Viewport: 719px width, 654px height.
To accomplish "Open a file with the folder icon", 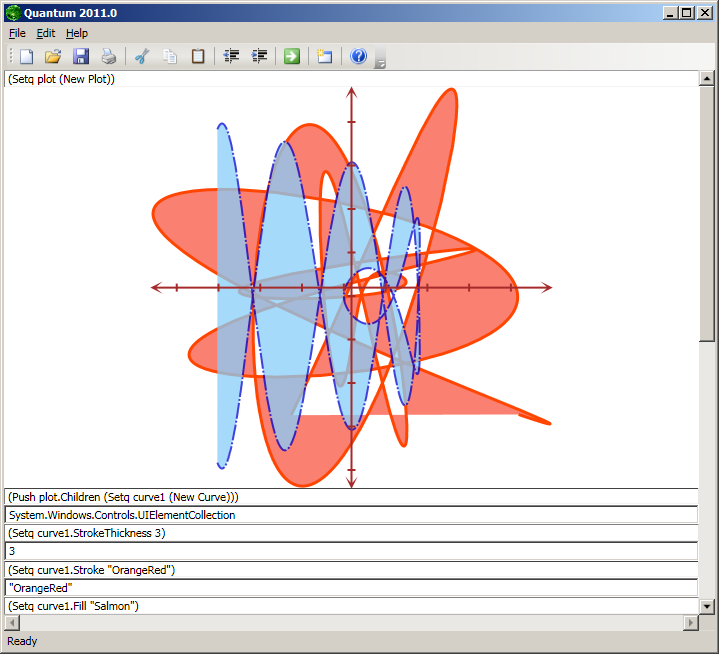I will click(x=53, y=56).
